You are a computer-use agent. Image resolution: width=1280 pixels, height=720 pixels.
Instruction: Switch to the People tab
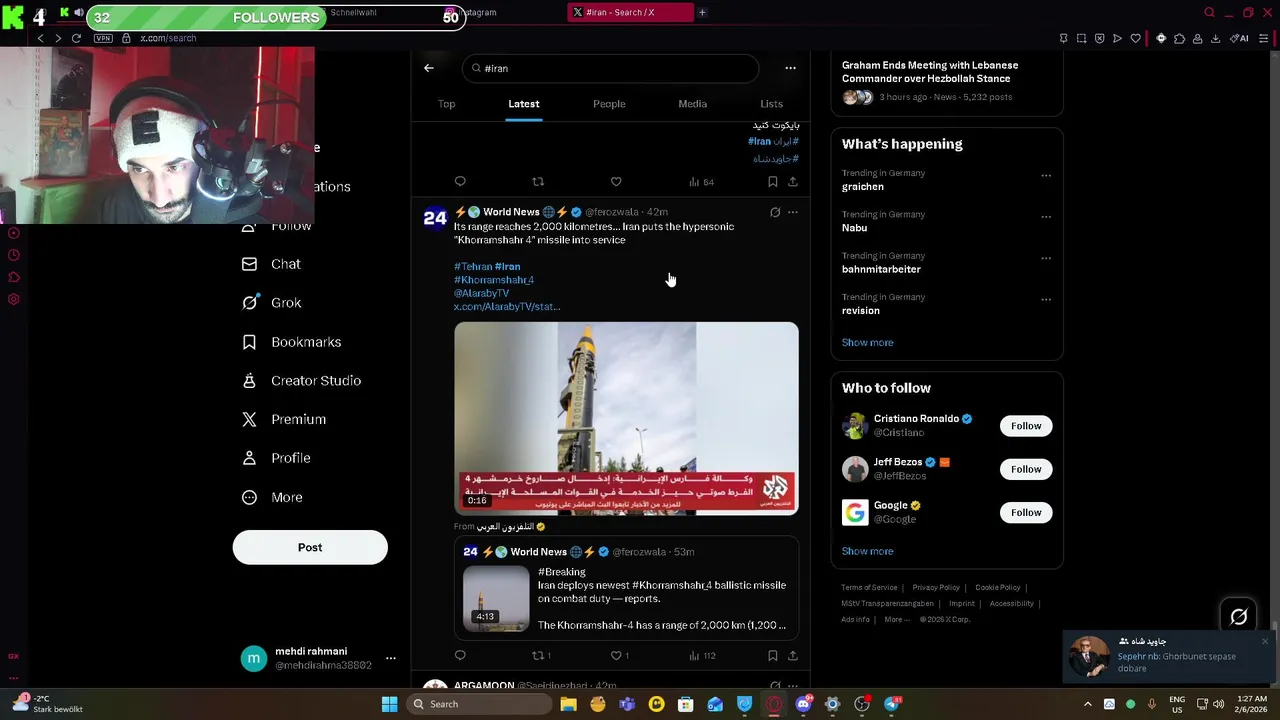click(x=609, y=104)
